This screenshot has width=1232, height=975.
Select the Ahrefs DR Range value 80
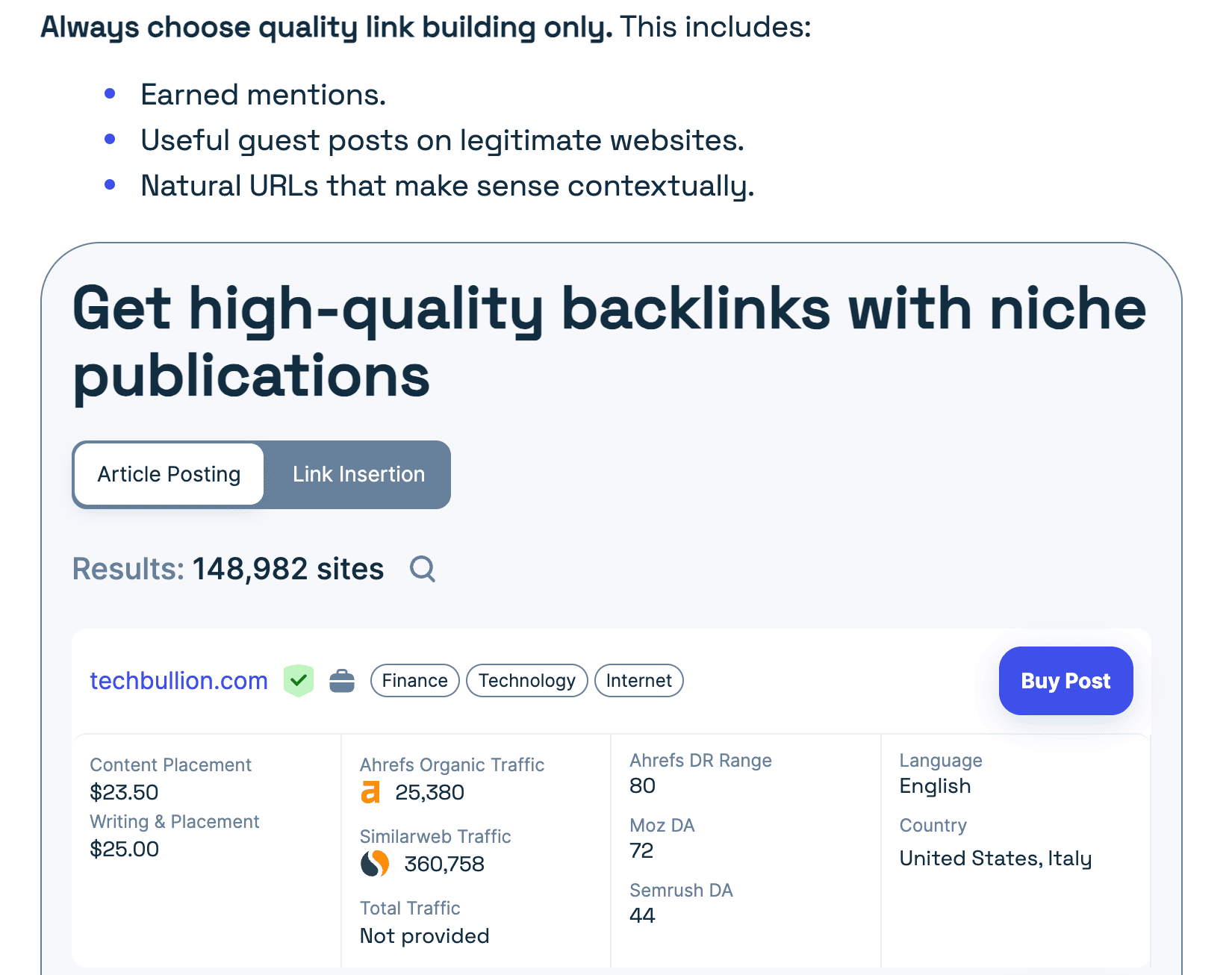[641, 785]
